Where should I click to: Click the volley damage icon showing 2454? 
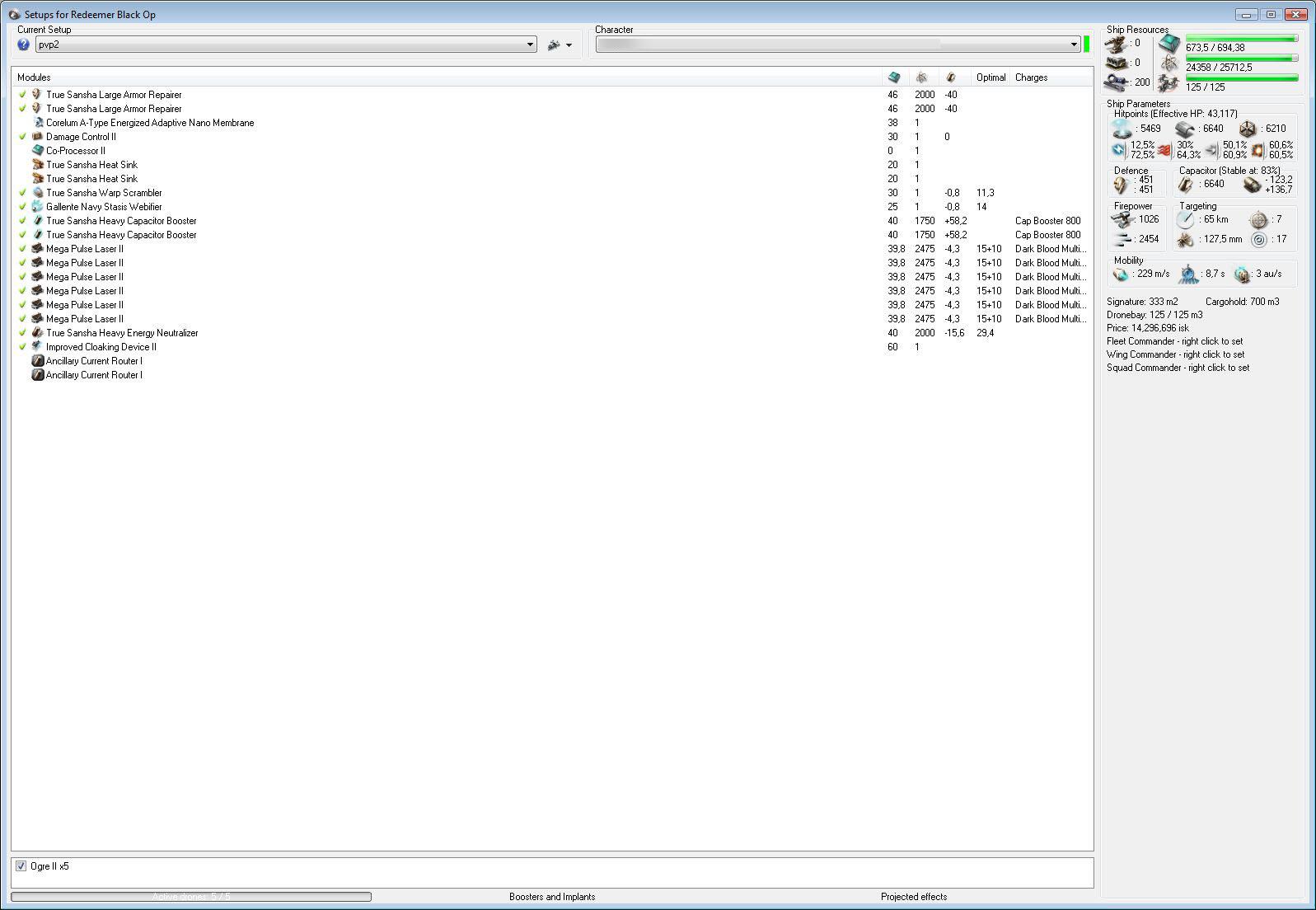click(1122, 239)
